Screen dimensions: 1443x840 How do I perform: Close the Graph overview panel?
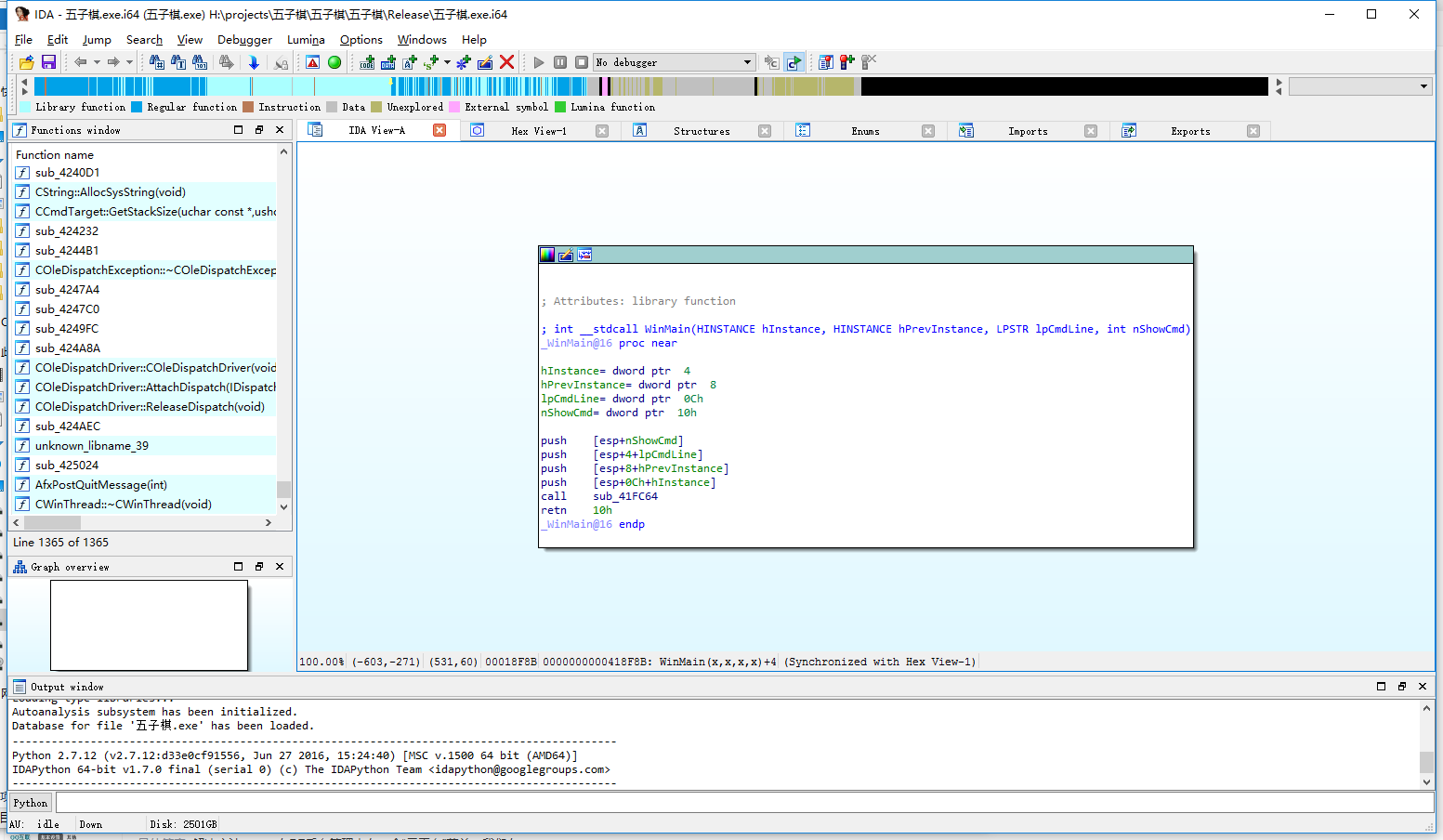coord(280,567)
